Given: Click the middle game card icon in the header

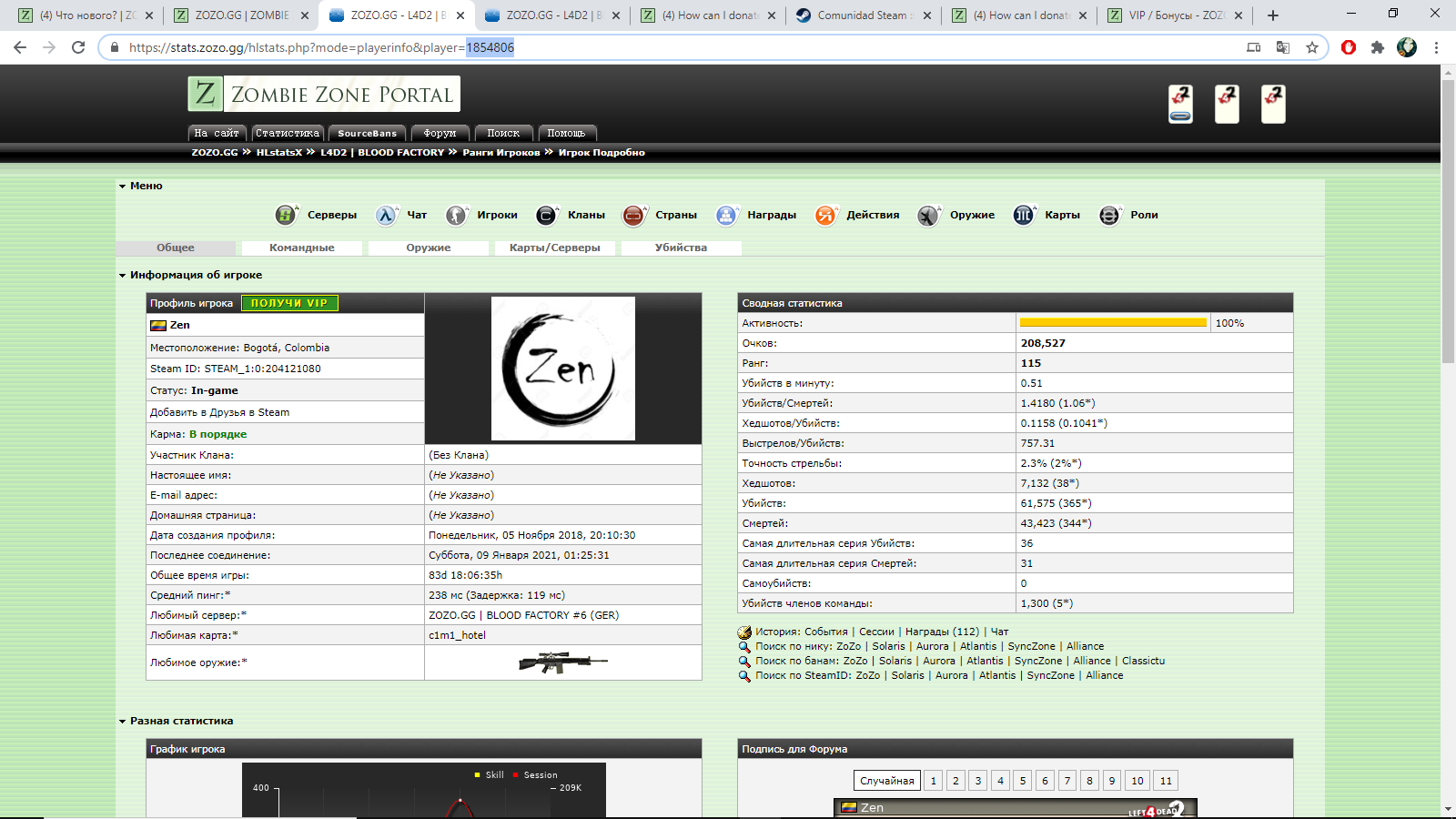Looking at the screenshot, I should point(1227,103).
